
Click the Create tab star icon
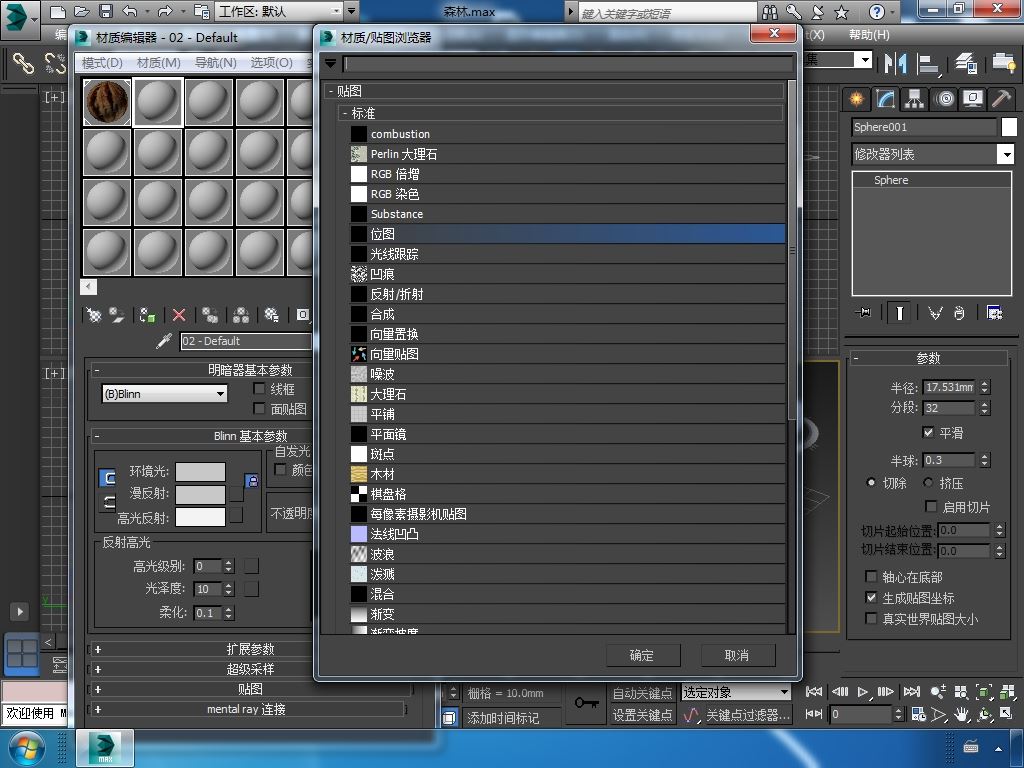coord(856,98)
